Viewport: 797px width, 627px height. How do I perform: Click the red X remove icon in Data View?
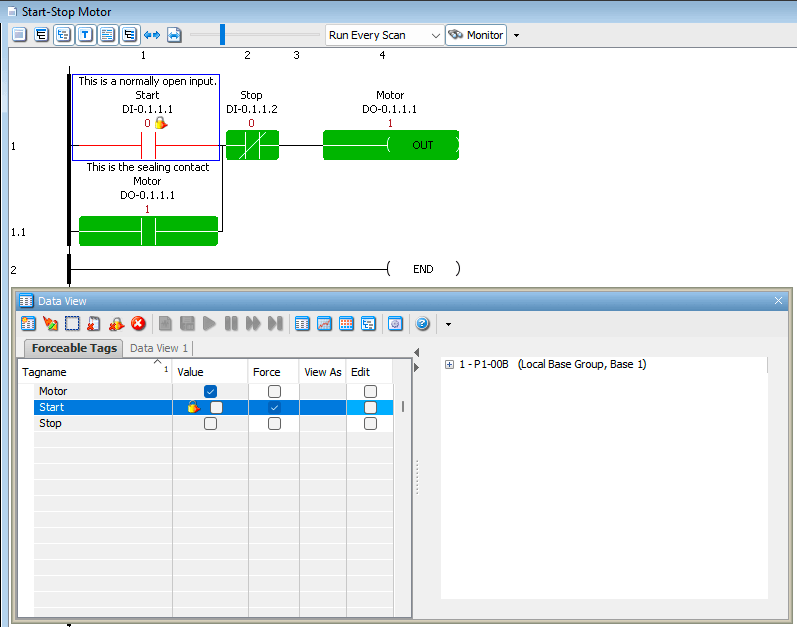point(138,324)
